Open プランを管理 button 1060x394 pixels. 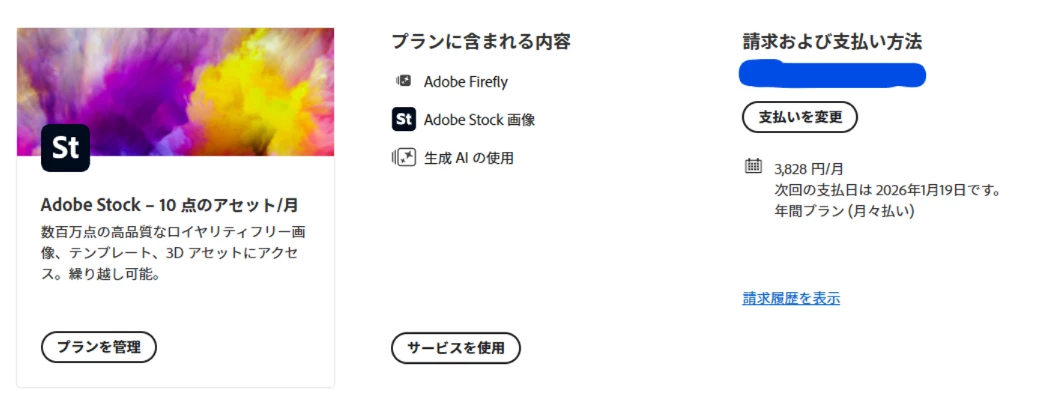[99, 347]
